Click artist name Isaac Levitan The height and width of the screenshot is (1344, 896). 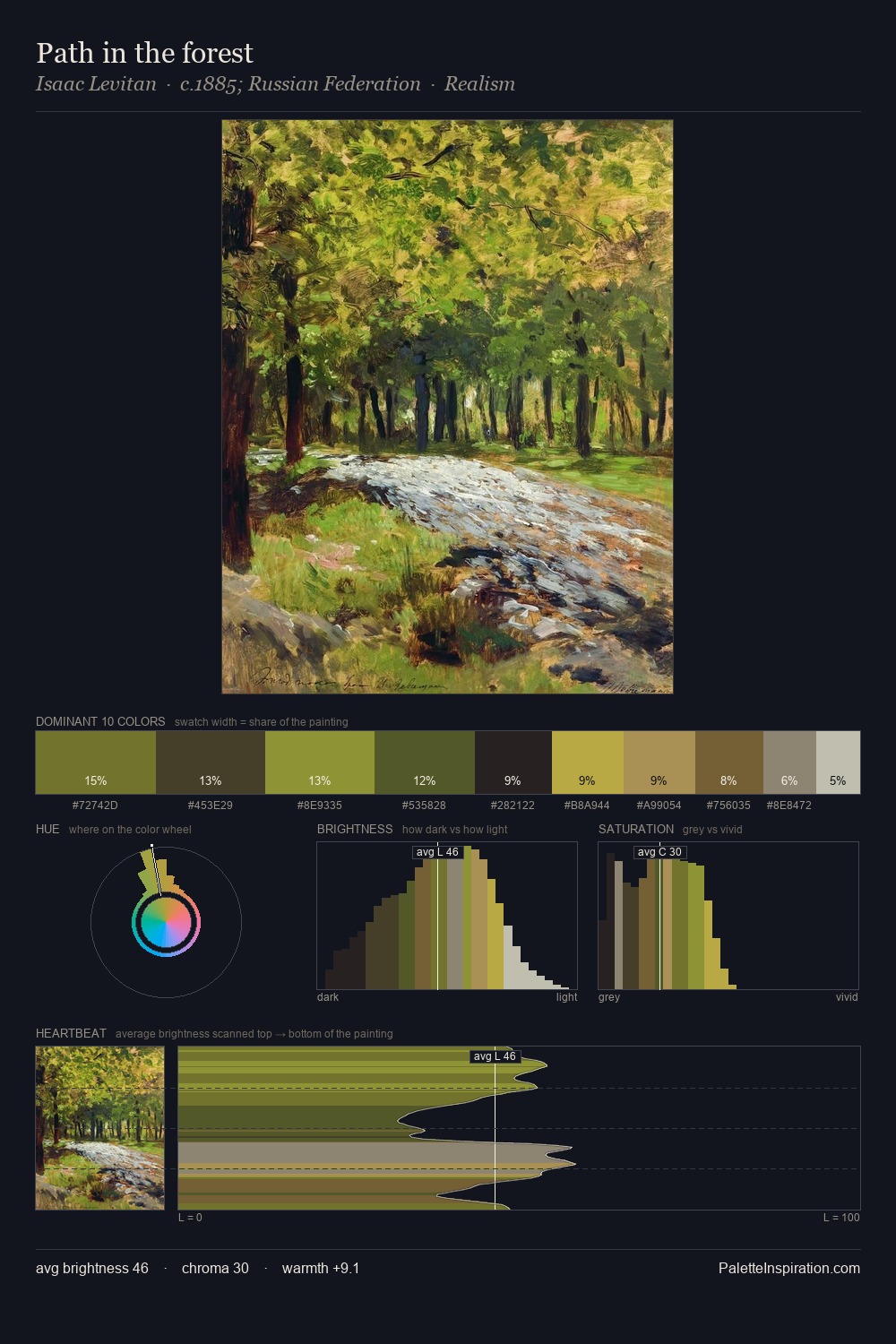(x=96, y=84)
